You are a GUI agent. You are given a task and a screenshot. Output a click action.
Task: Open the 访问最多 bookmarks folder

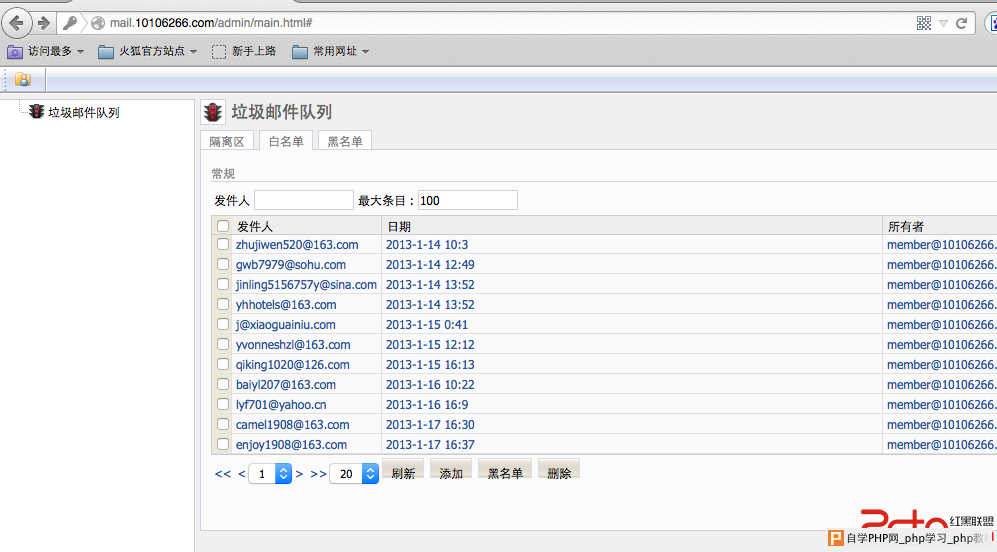coord(45,52)
